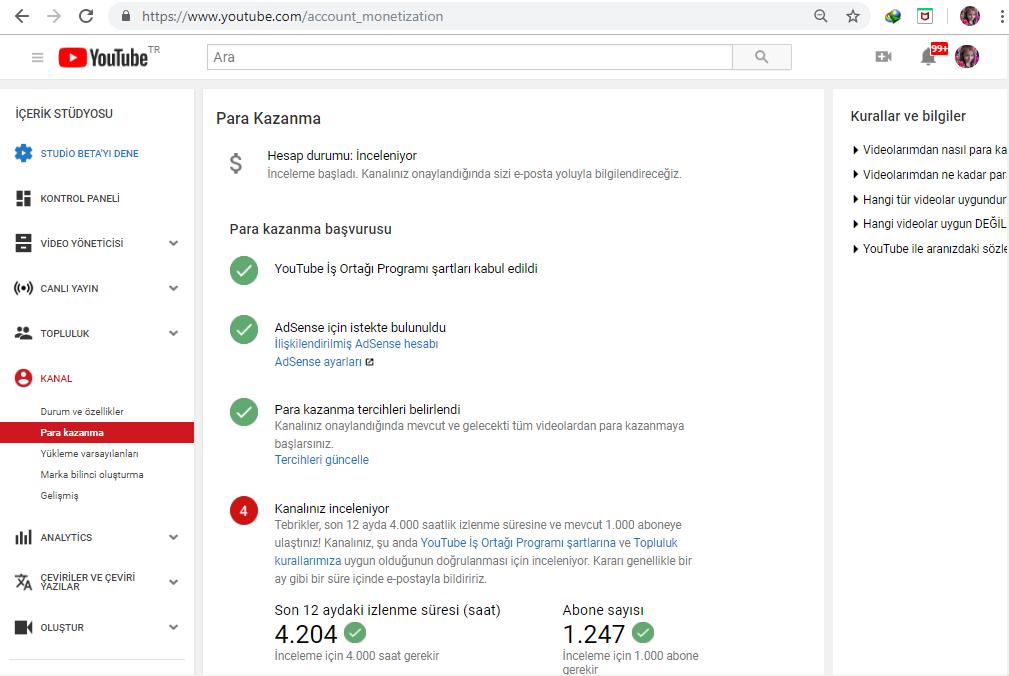Select Para kazanma submenu item

tap(97, 432)
